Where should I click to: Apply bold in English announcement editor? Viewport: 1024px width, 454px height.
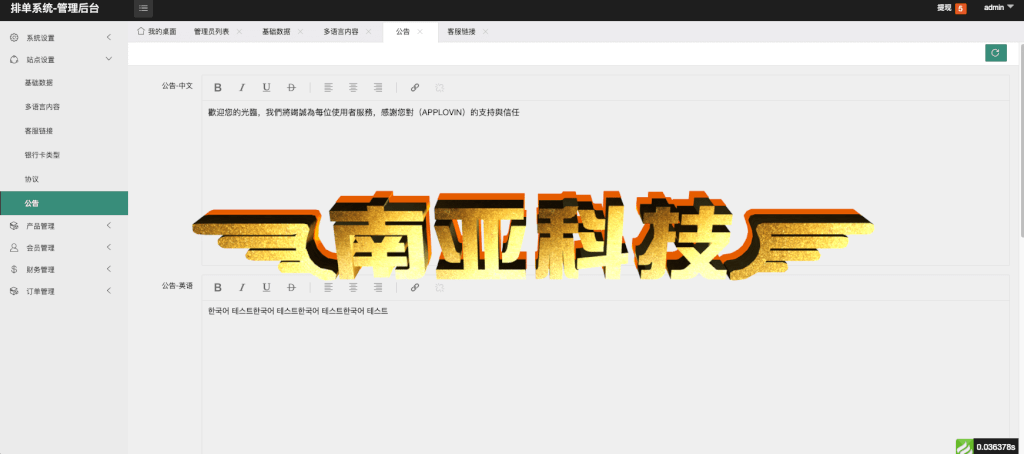coord(218,287)
